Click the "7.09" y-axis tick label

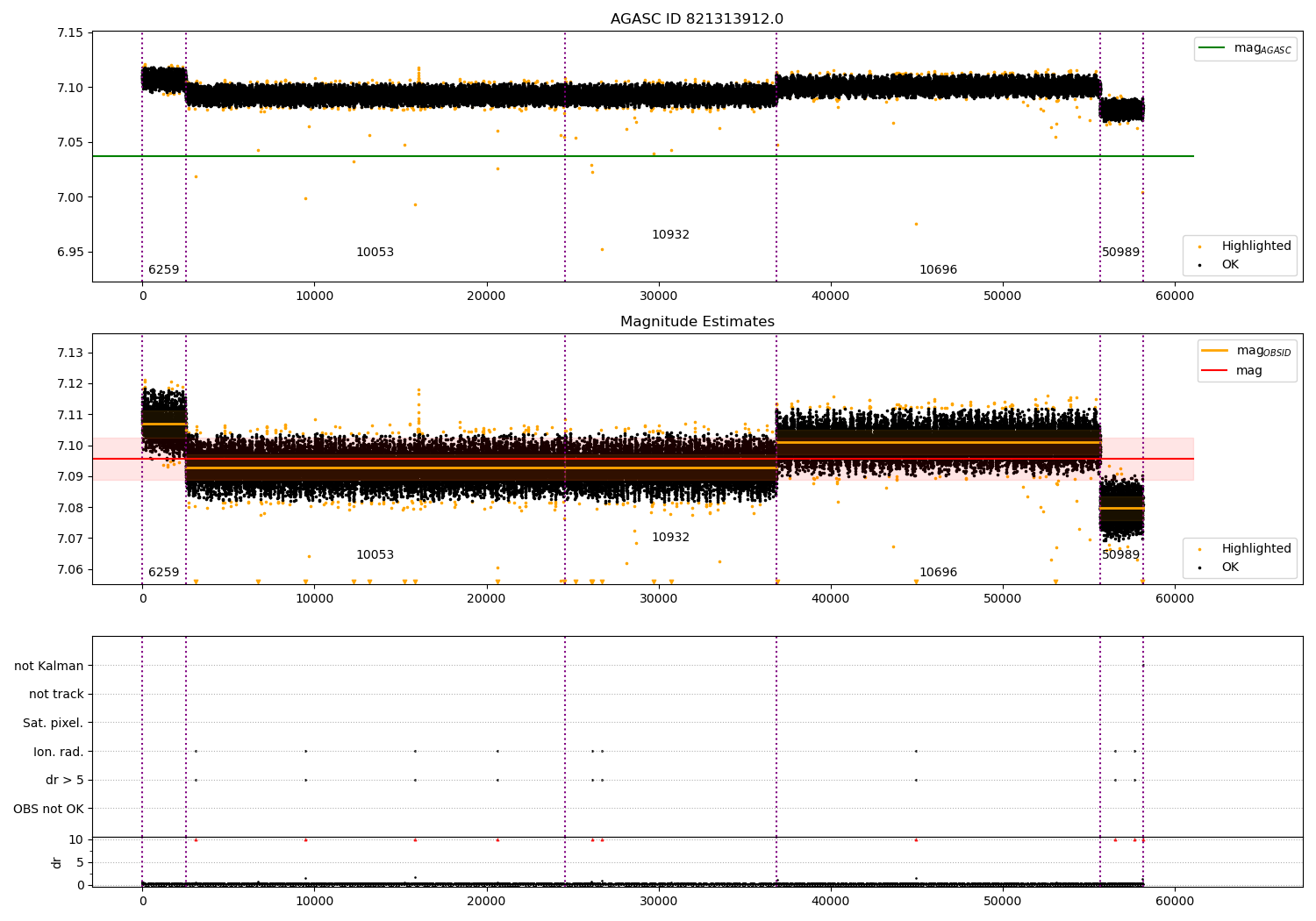[69, 477]
